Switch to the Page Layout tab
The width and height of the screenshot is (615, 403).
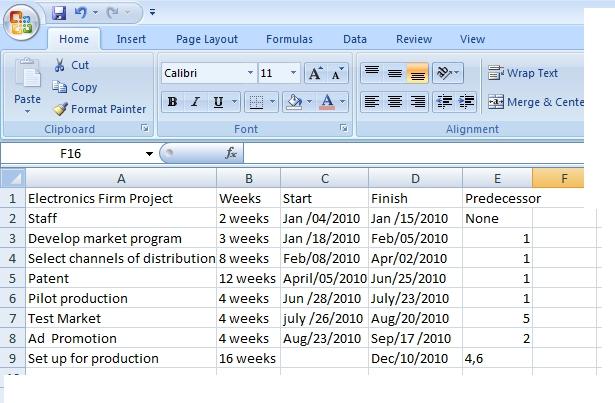(x=207, y=39)
